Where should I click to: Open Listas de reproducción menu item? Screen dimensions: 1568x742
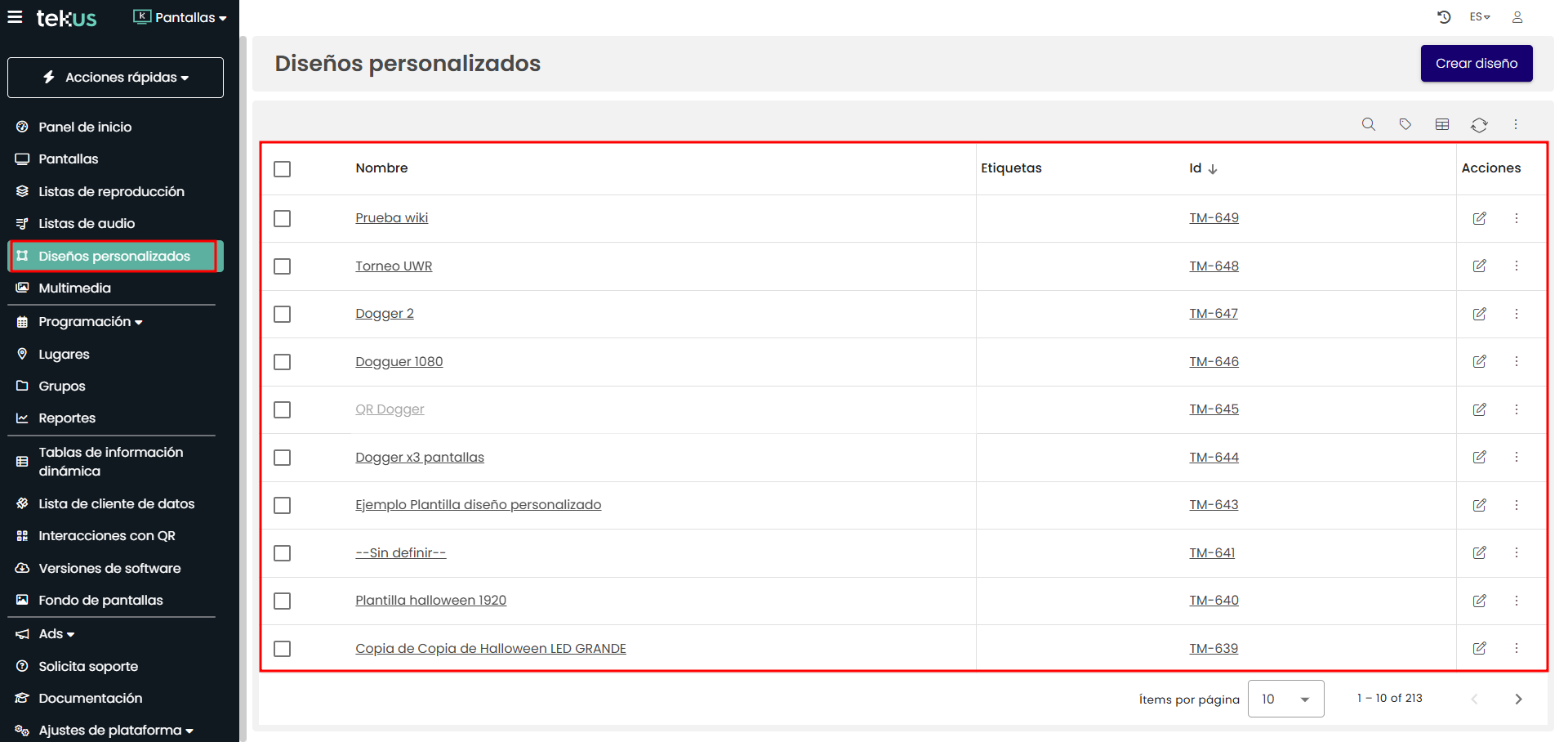(111, 191)
